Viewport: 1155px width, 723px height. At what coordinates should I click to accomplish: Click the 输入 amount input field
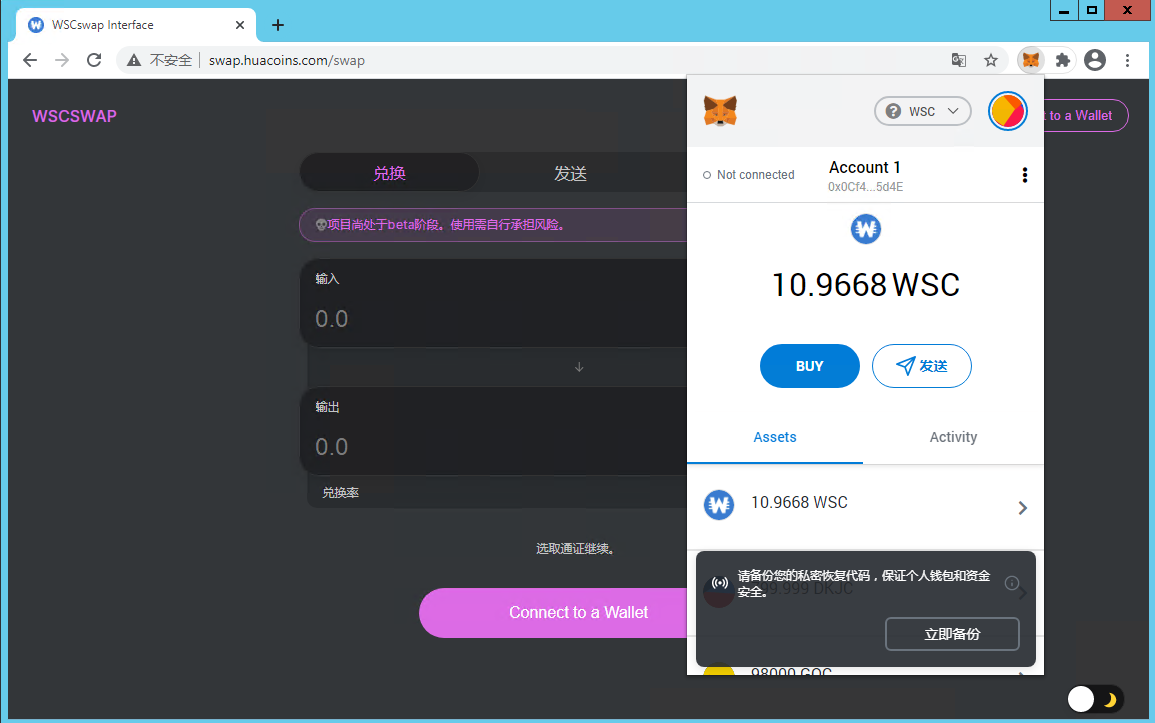pos(494,319)
